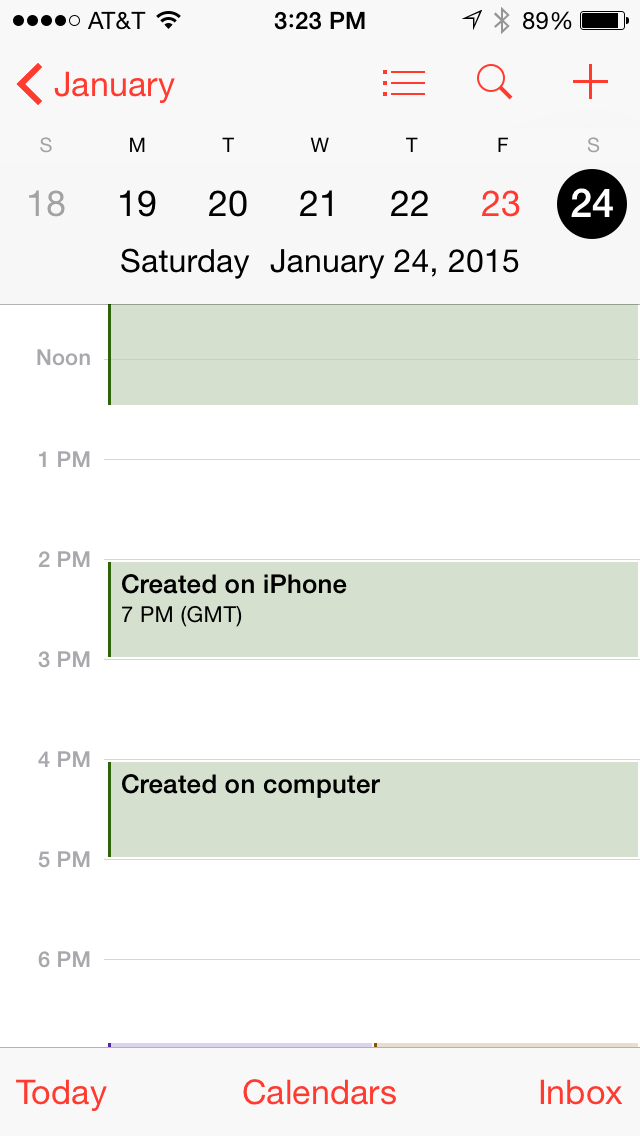
Task: Go back to January month view
Action: [x=96, y=85]
